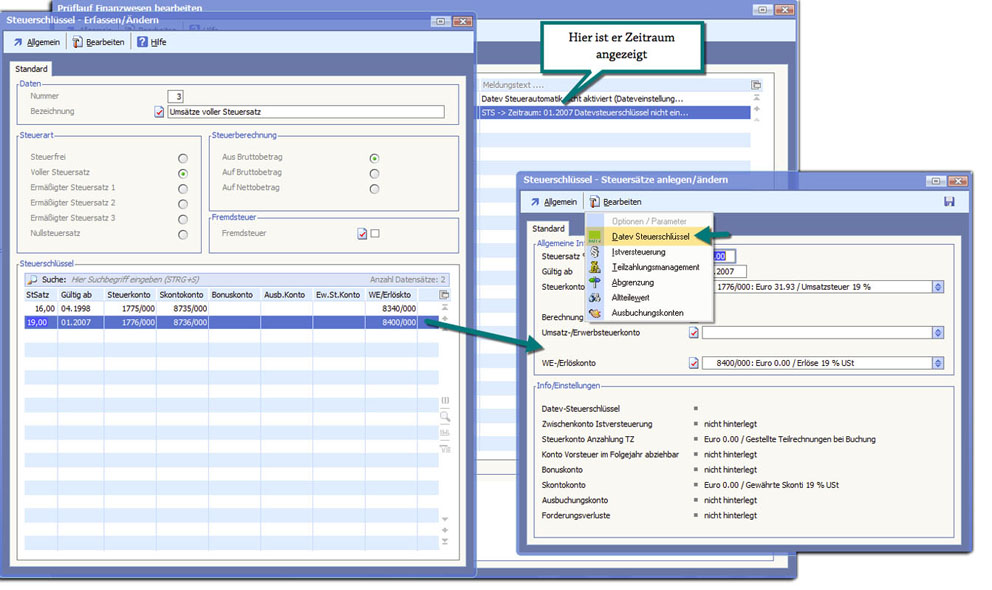The height and width of the screenshot is (590, 992).
Task: Click the Hilfe question mark icon
Action: (x=142, y=42)
